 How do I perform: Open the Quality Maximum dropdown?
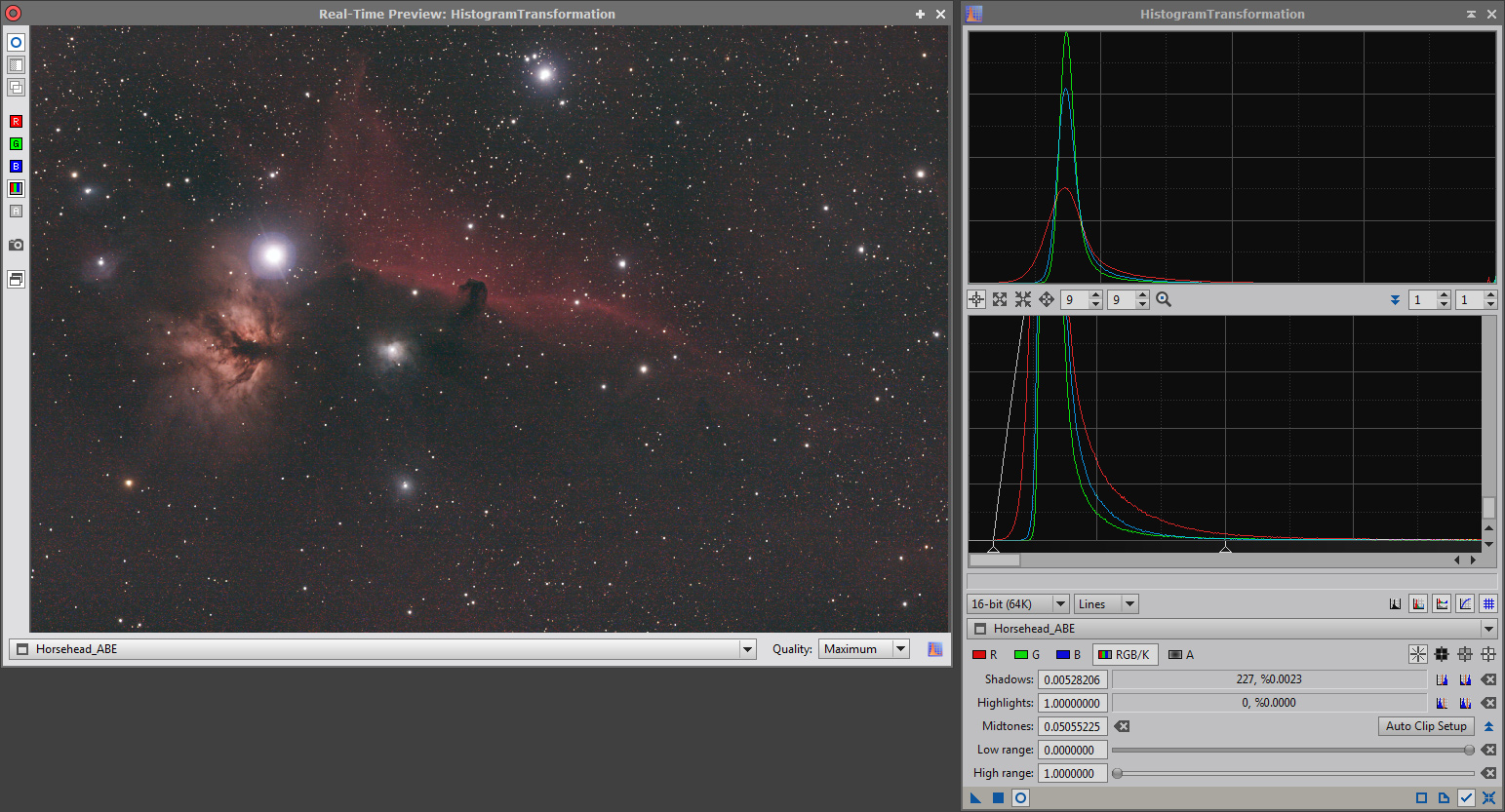click(864, 649)
